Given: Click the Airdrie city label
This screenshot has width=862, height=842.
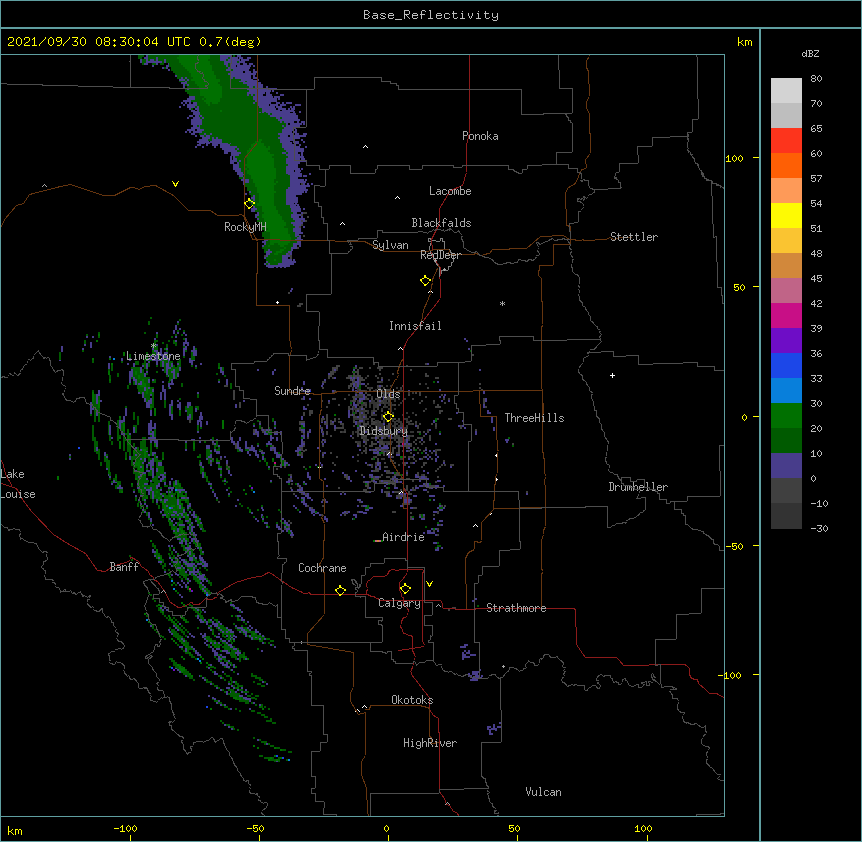Looking at the screenshot, I should click(x=403, y=537).
